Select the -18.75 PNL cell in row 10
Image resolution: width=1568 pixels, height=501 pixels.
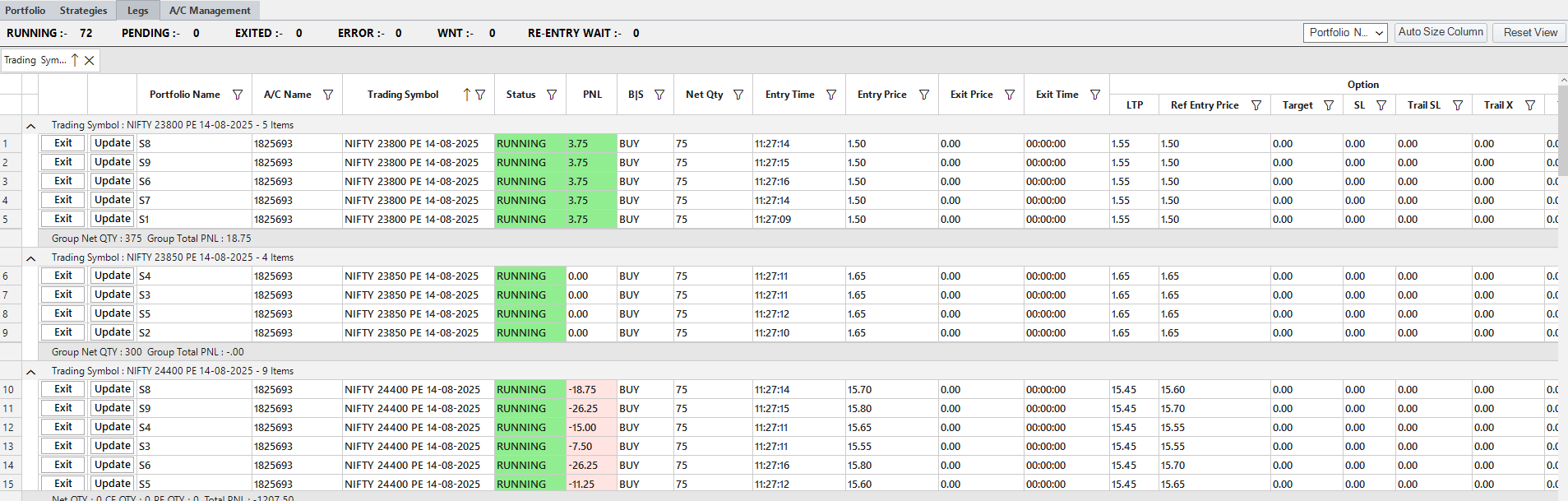[591, 390]
